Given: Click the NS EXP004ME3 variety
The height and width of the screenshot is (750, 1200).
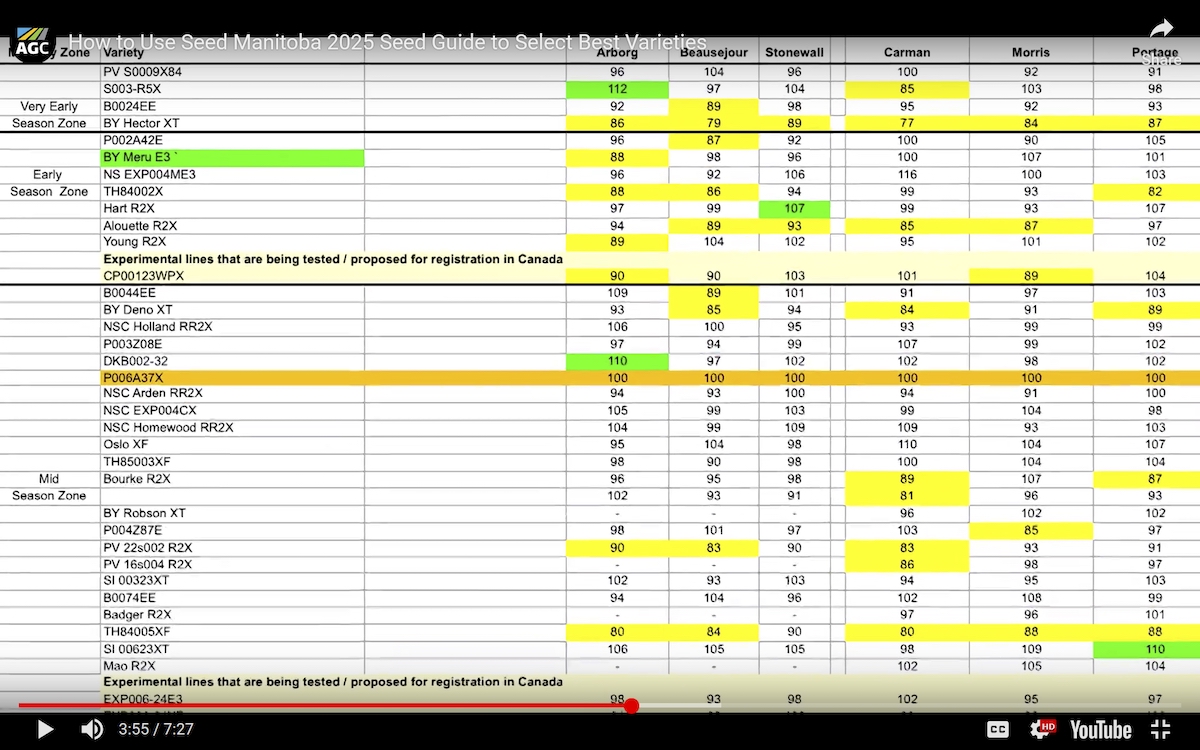Looking at the screenshot, I should (149, 174).
